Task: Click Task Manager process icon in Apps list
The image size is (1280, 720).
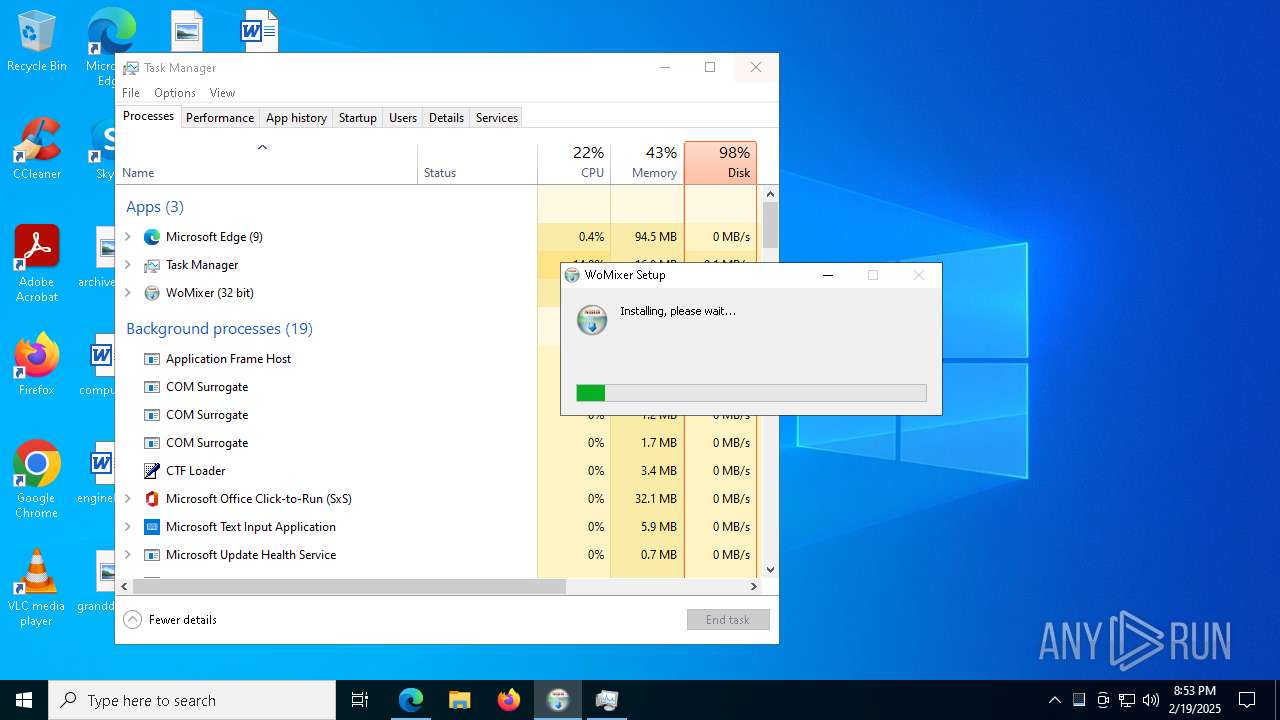Action: (152, 265)
